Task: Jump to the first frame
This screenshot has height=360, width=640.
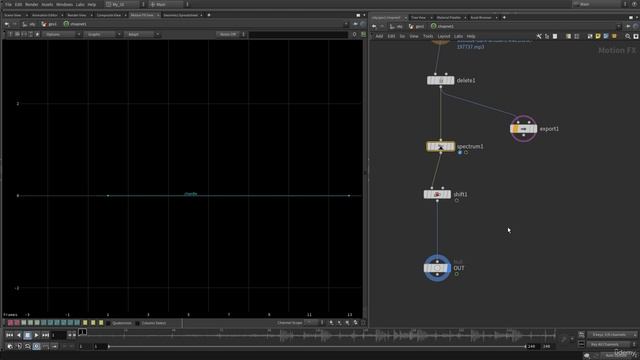Action: click(9, 335)
